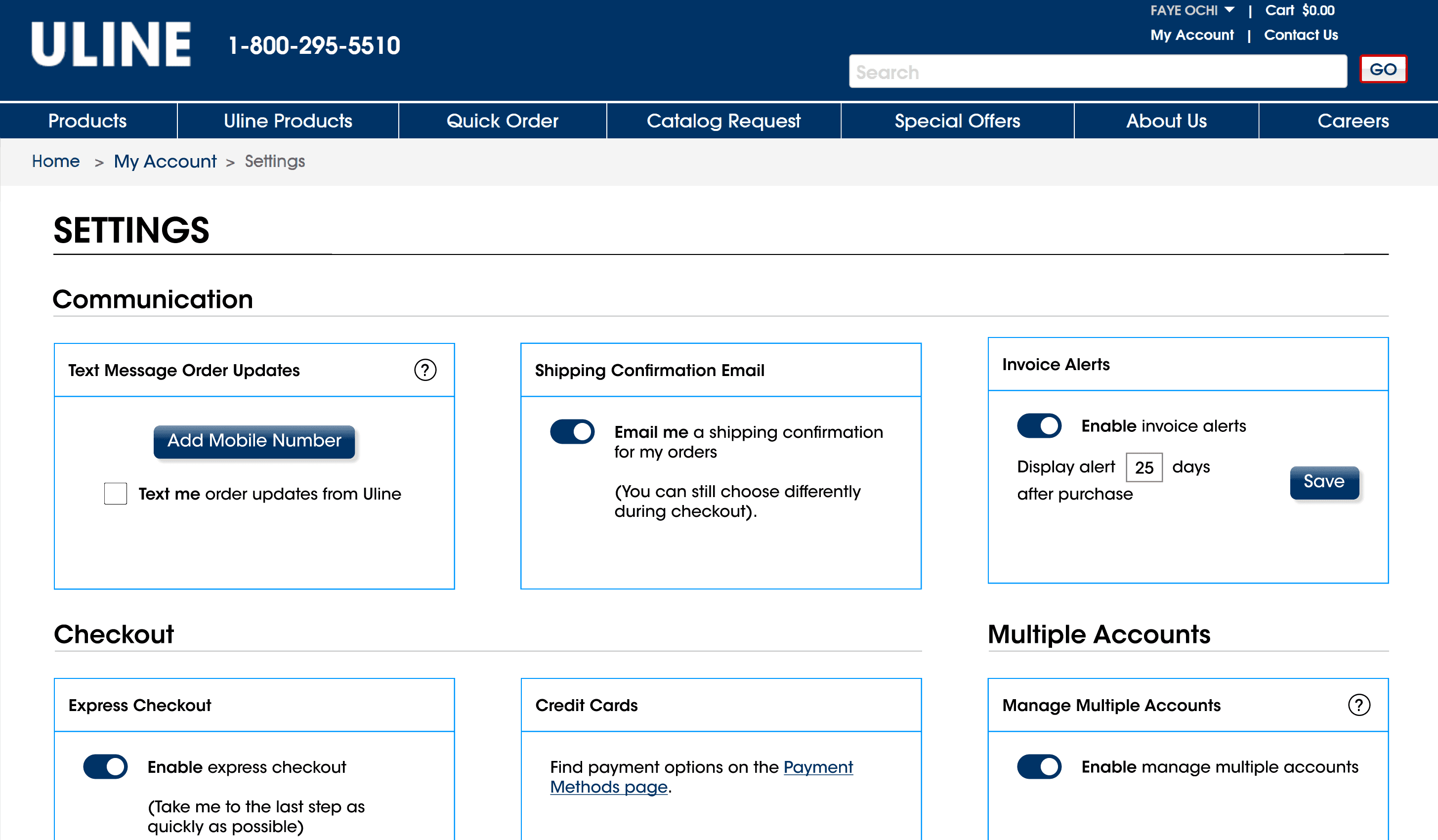Click the Text Message Order Updates heading
1438x840 pixels.
coord(184,371)
